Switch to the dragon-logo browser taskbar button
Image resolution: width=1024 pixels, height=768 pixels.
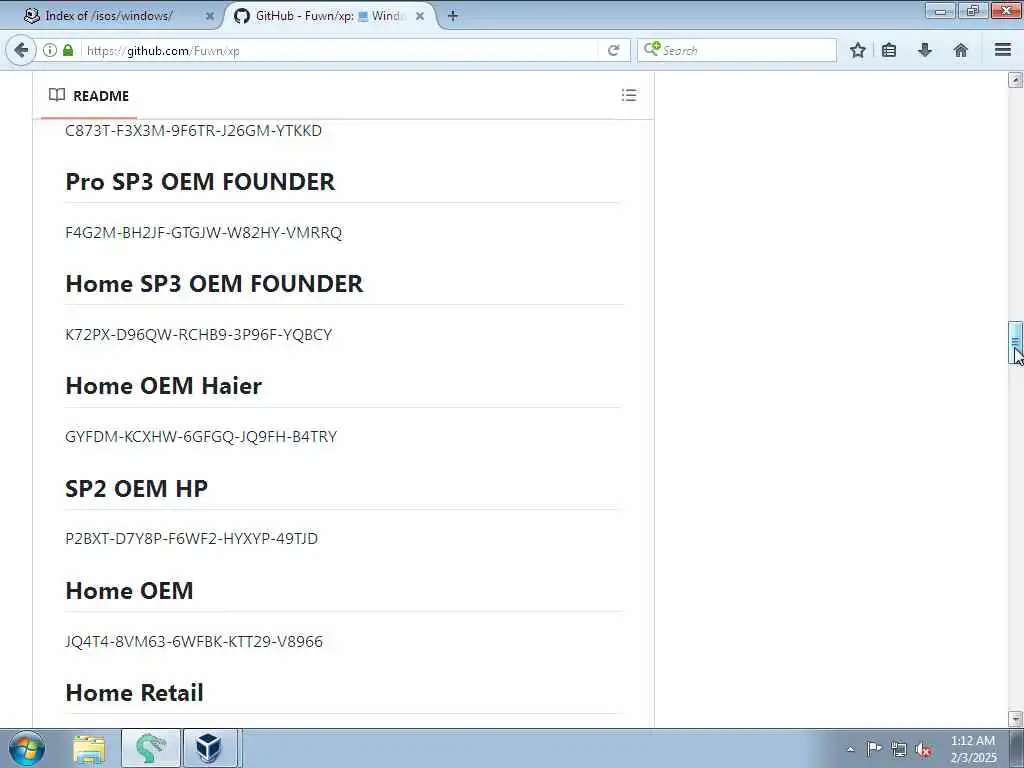point(151,748)
